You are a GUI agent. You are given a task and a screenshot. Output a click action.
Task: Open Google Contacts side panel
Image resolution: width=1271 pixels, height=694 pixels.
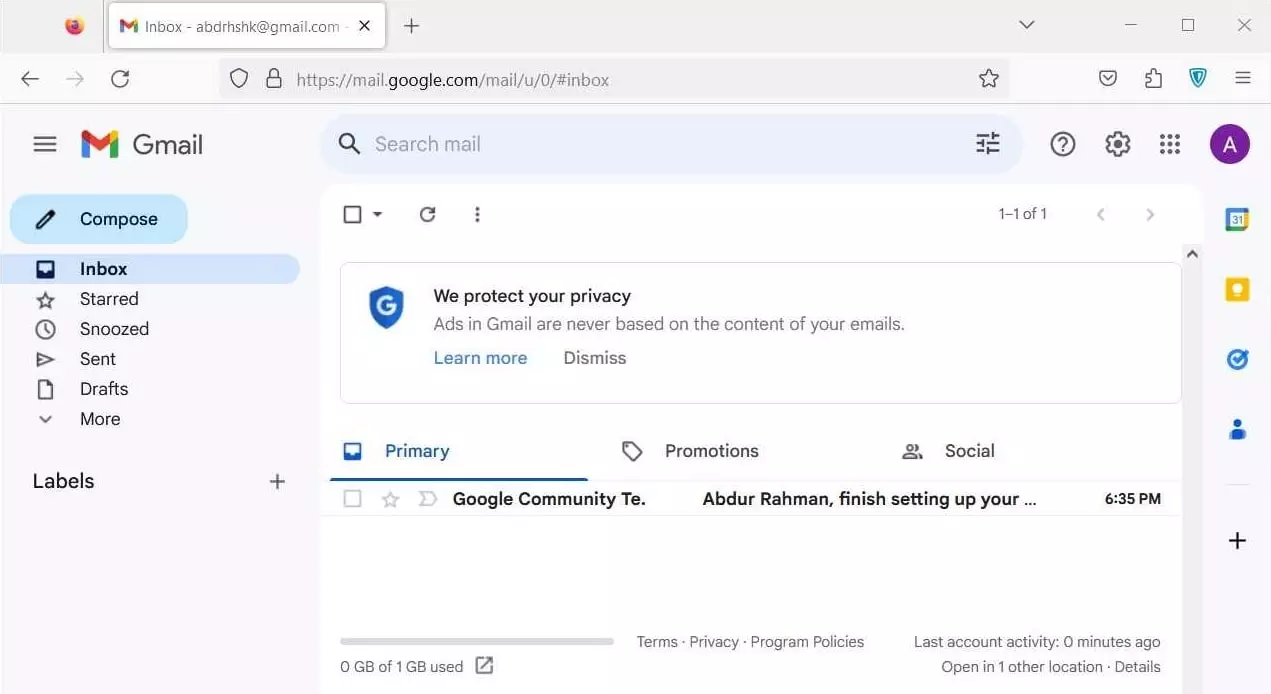(x=1237, y=429)
